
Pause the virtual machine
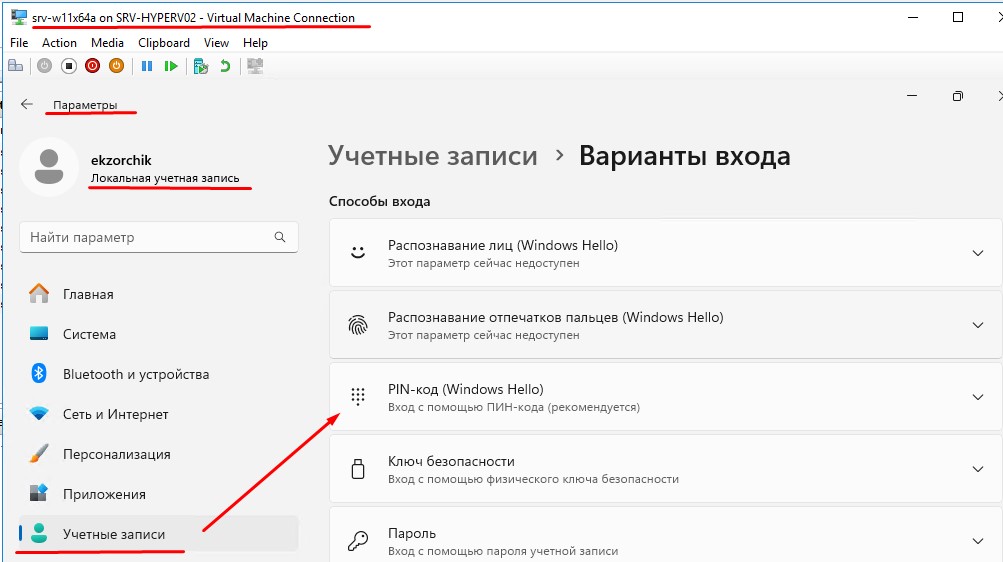coord(147,66)
